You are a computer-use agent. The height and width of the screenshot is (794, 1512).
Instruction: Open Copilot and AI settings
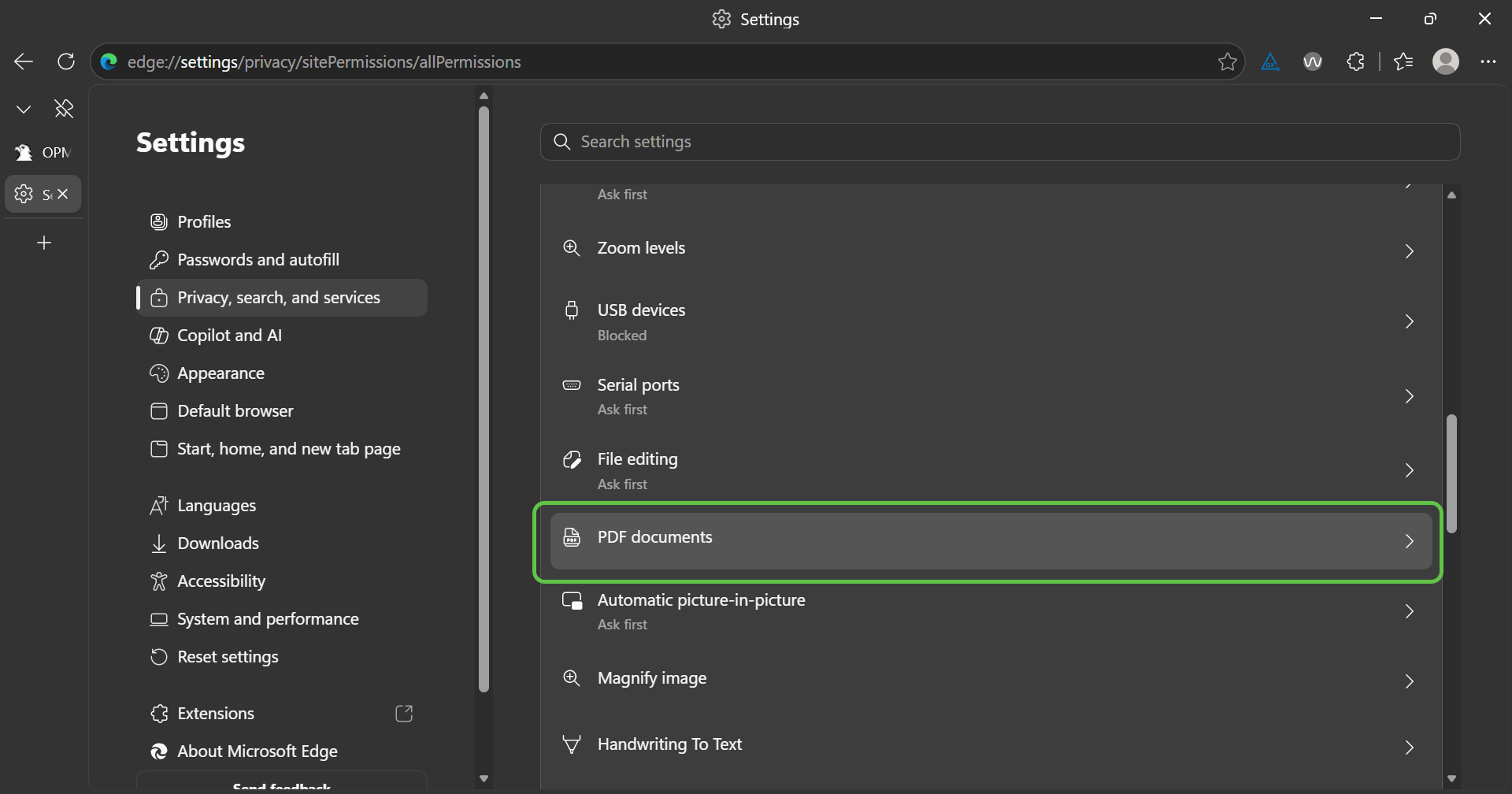(x=282, y=336)
